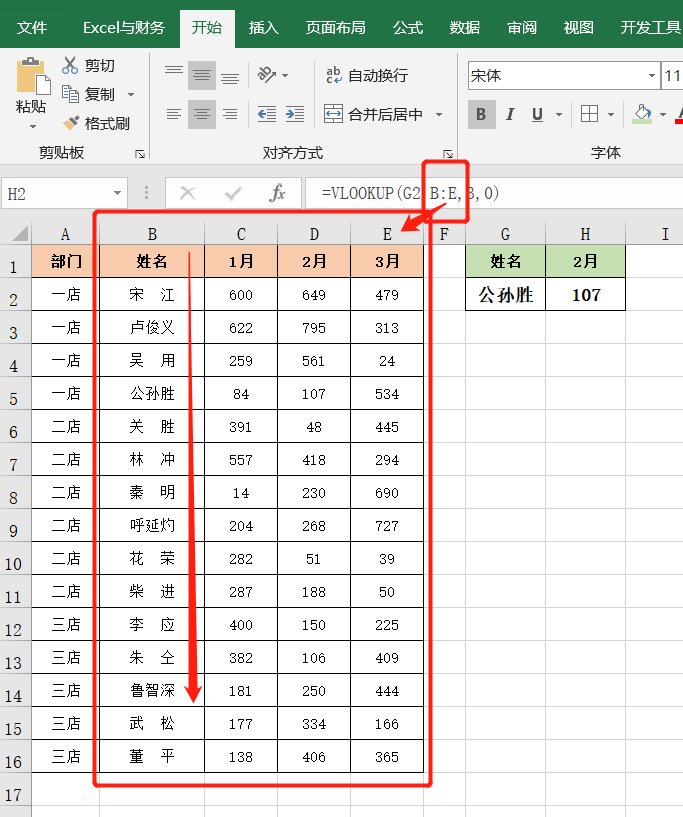Expand the Copy options dropdown
This screenshot has width=683, height=817.
pyautogui.click(x=131, y=94)
